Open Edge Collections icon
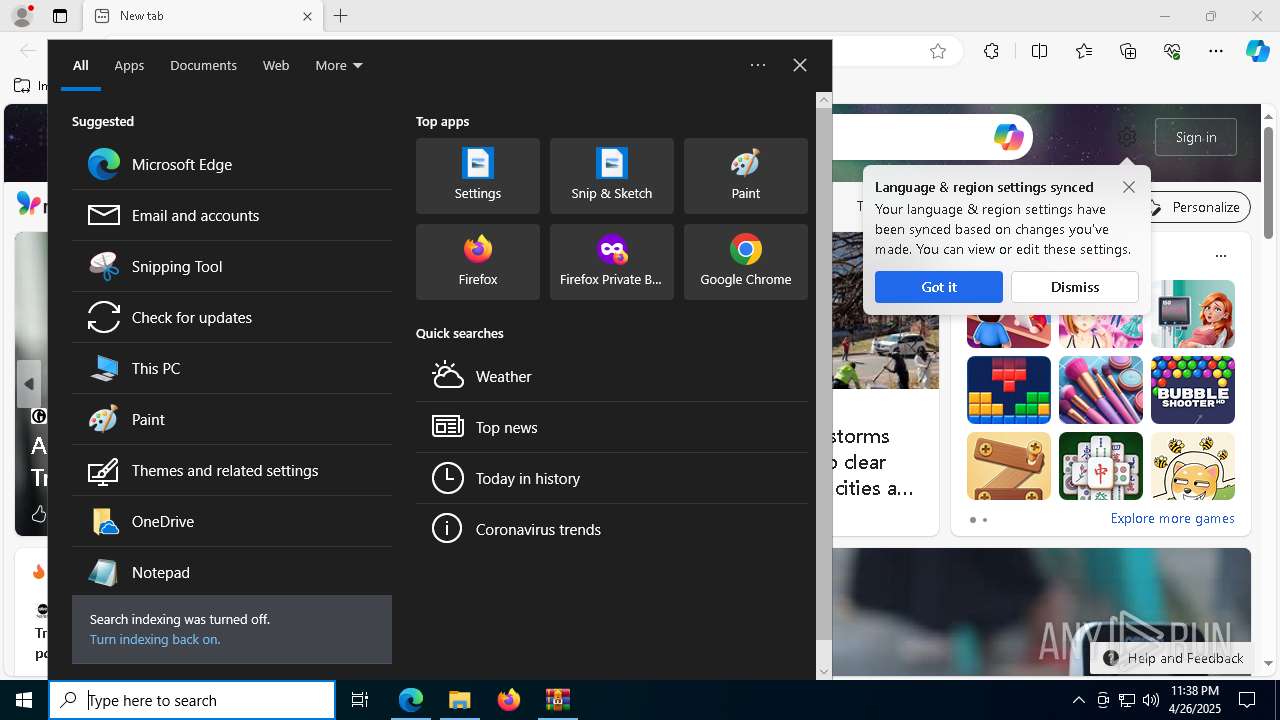1280x720 pixels. pos(1128,51)
